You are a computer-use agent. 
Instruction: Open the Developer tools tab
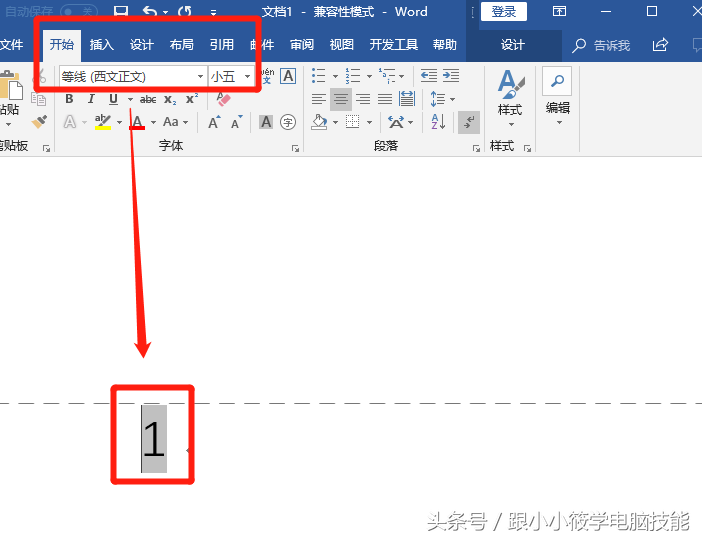coord(394,45)
